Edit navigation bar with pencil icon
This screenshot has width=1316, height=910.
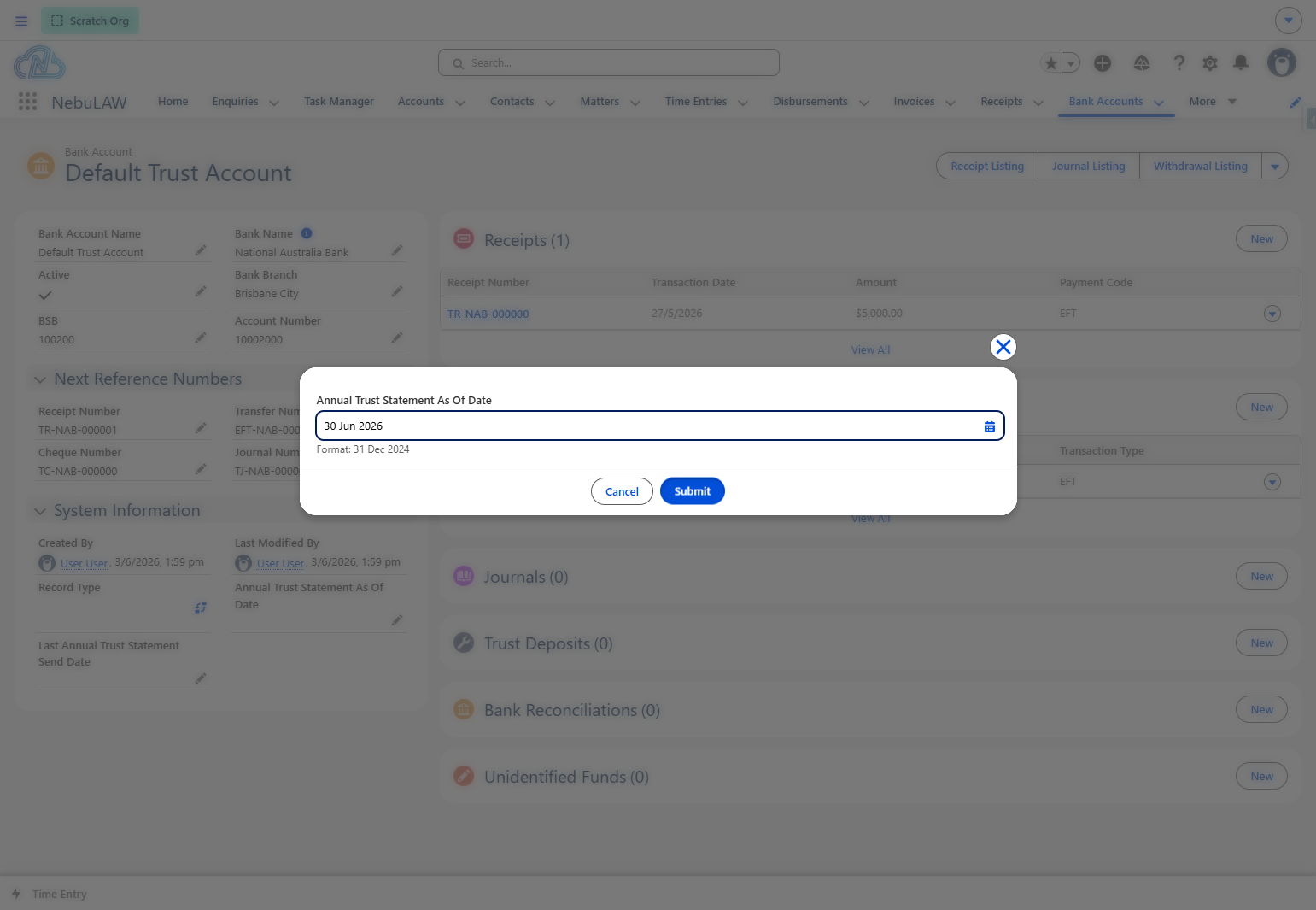(x=1295, y=102)
